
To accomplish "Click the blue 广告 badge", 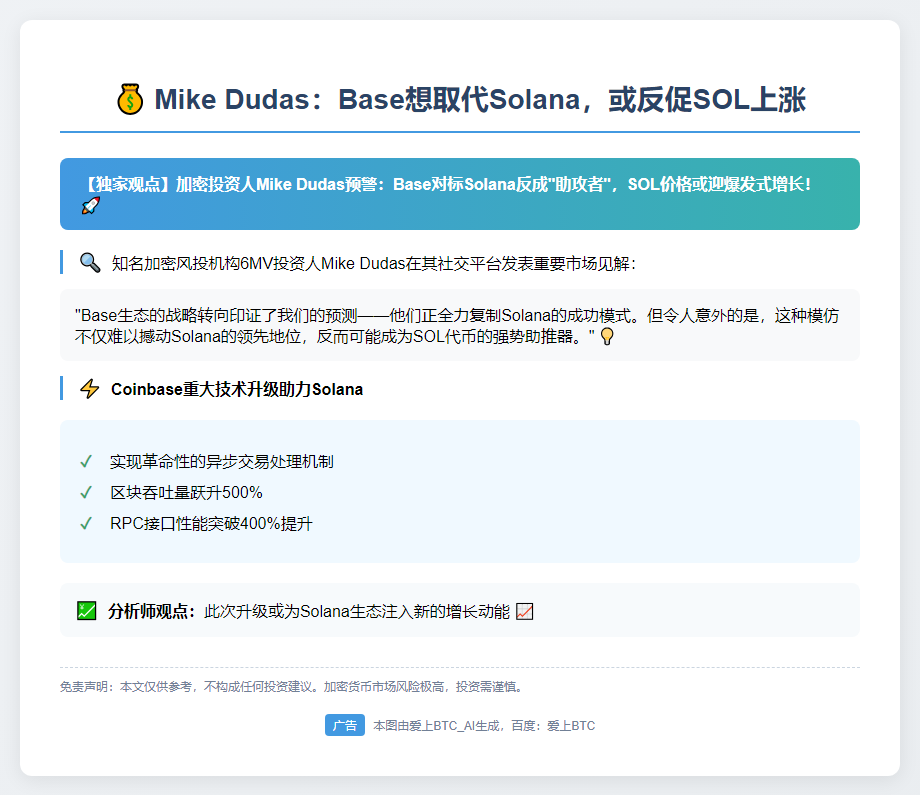I will coord(345,725).
